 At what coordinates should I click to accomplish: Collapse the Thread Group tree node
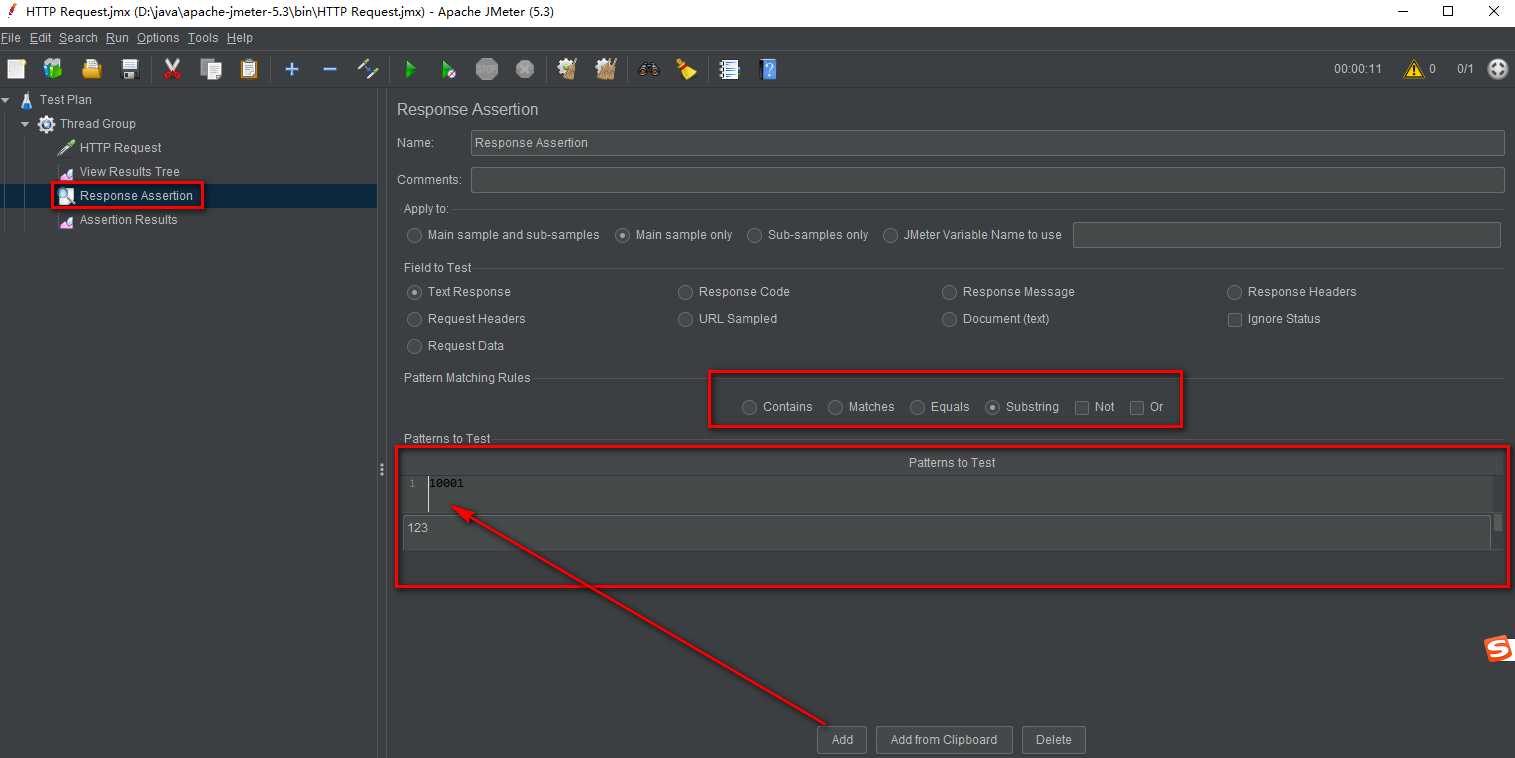coord(25,124)
